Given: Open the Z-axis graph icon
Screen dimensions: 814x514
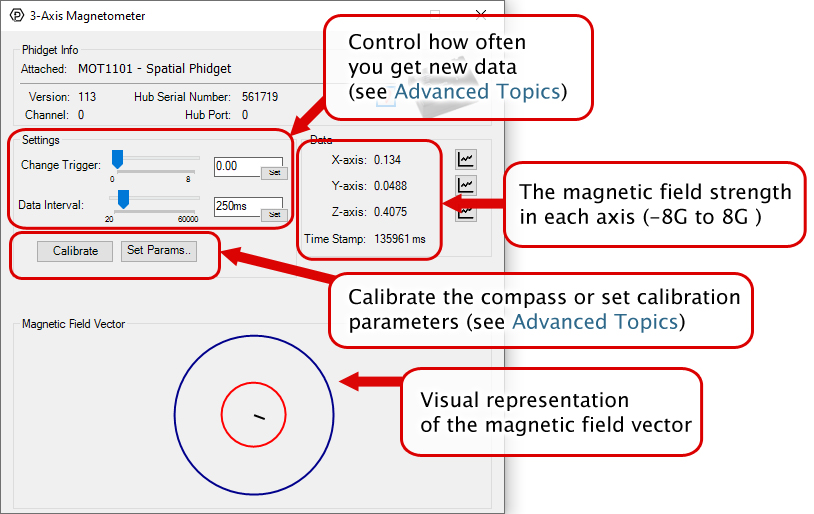Looking at the screenshot, I should (x=466, y=212).
